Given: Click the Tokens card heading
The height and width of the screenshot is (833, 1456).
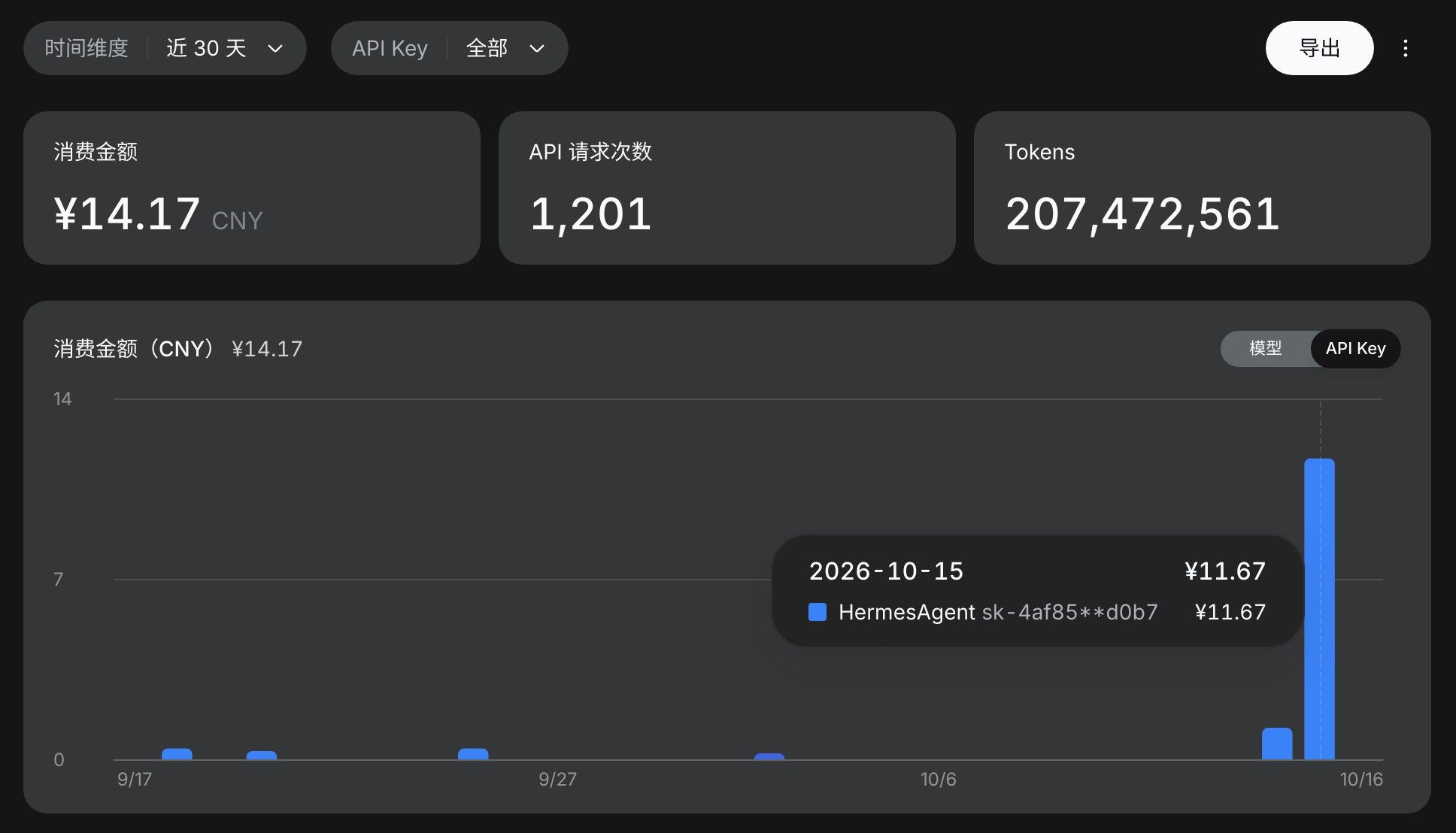Looking at the screenshot, I should 1039,152.
